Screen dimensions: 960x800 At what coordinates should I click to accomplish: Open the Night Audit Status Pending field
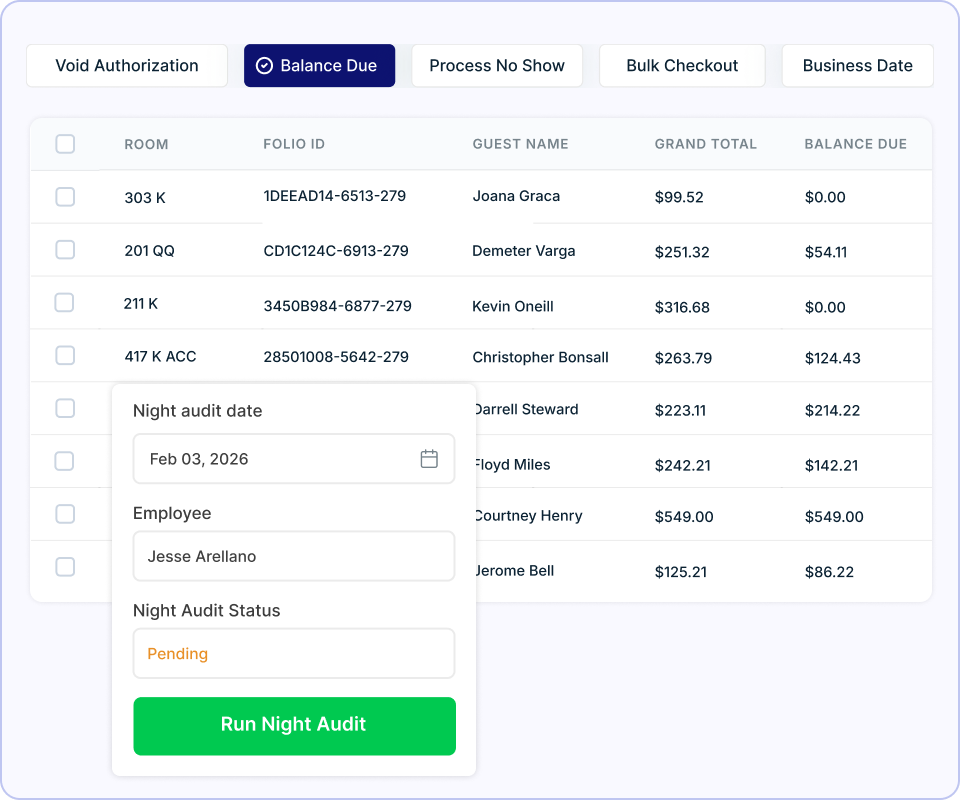click(x=294, y=653)
